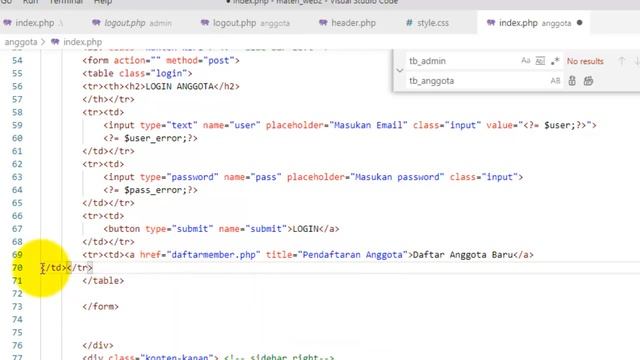Click the '</div>' tag on line 76
This screenshot has width=640, height=360.
point(98,345)
